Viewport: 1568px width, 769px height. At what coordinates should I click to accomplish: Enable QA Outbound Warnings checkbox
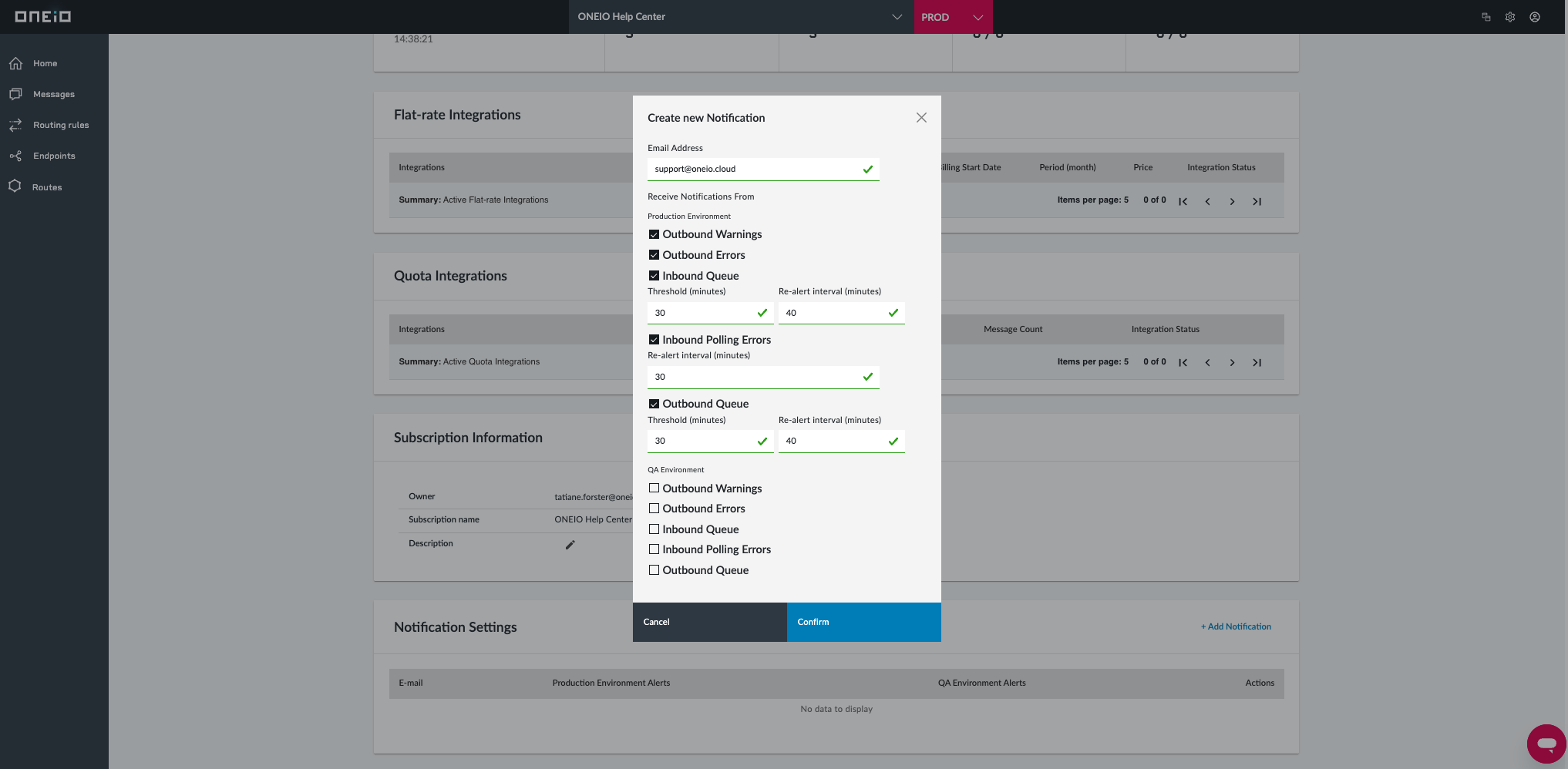(x=654, y=488)
